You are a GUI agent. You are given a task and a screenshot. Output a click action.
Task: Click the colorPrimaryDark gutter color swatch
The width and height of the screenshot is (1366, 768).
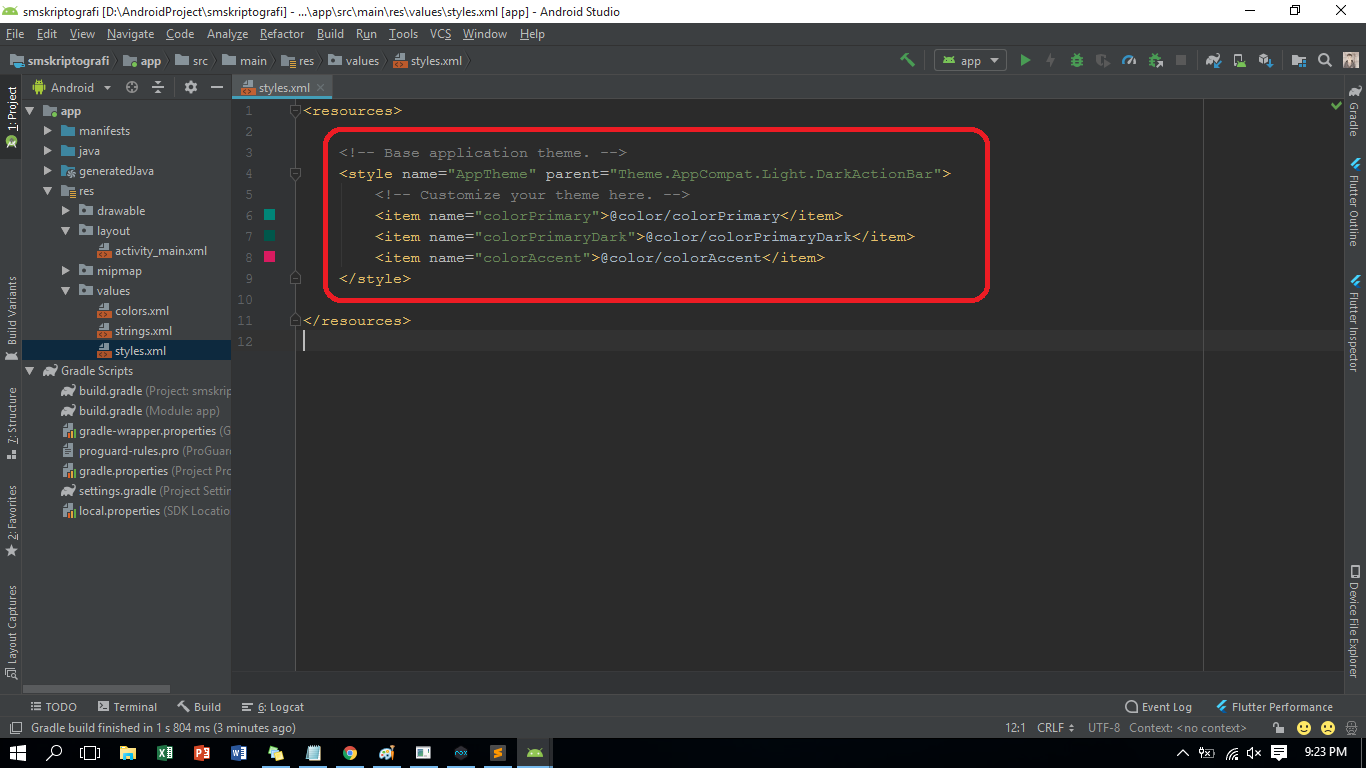click(269, 236)
